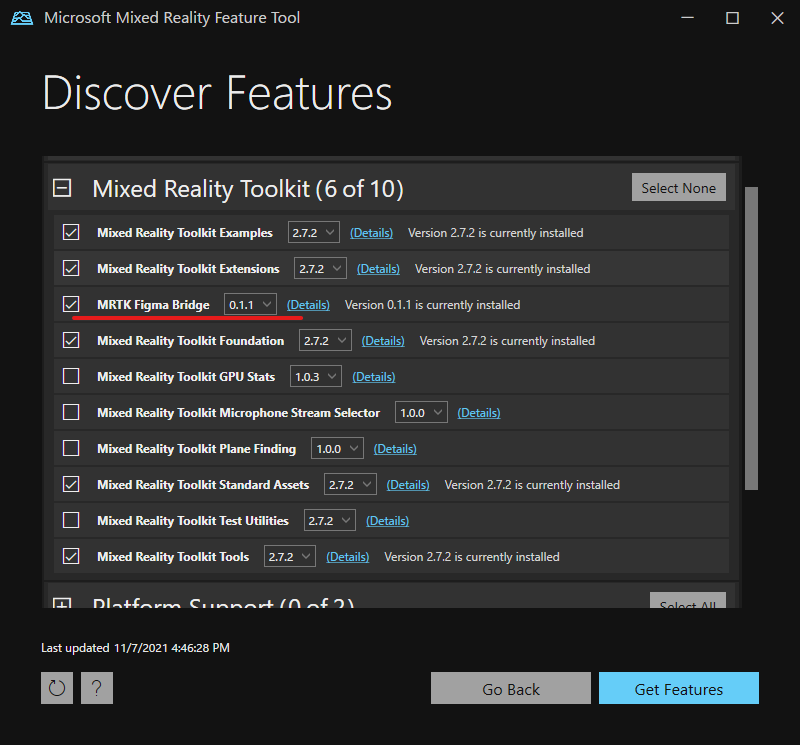Click the 'Mixed Reality Toolkit Test Utilities' label

(x=193, y=520)
